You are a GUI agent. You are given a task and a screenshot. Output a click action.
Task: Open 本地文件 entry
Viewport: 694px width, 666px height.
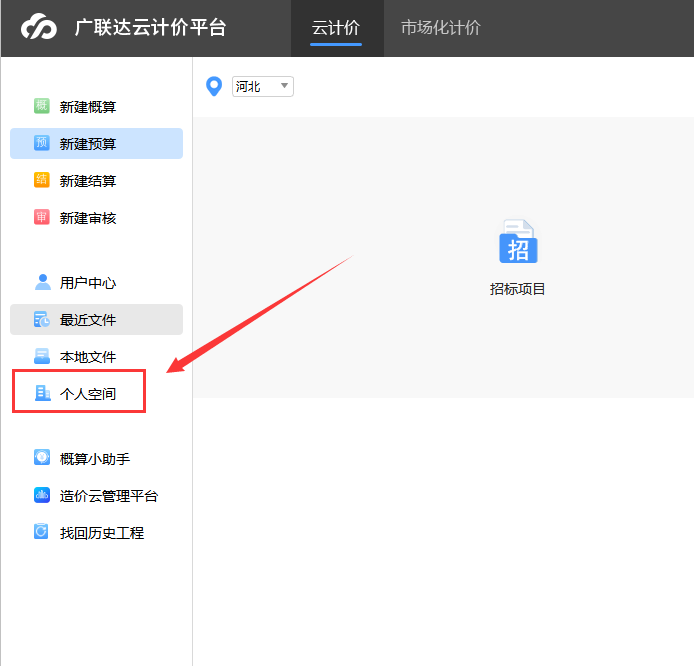coord(96,357)
